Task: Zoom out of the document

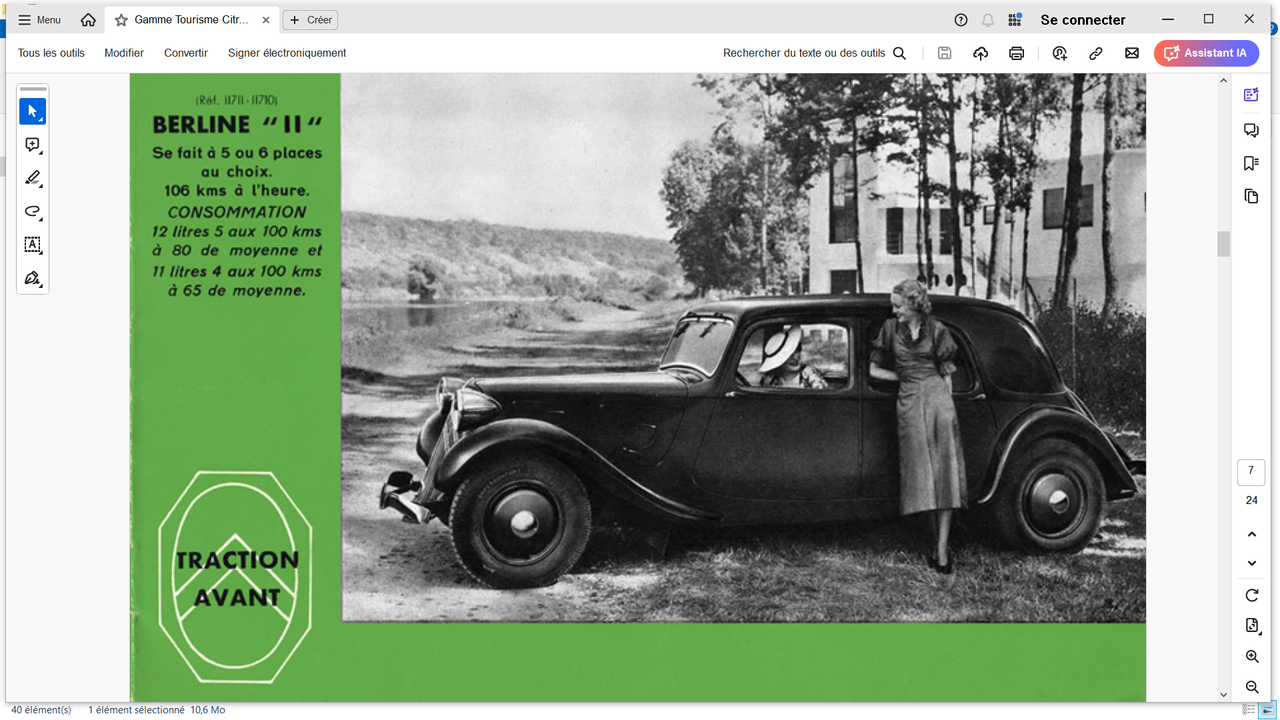Action: click(1252, 687)
